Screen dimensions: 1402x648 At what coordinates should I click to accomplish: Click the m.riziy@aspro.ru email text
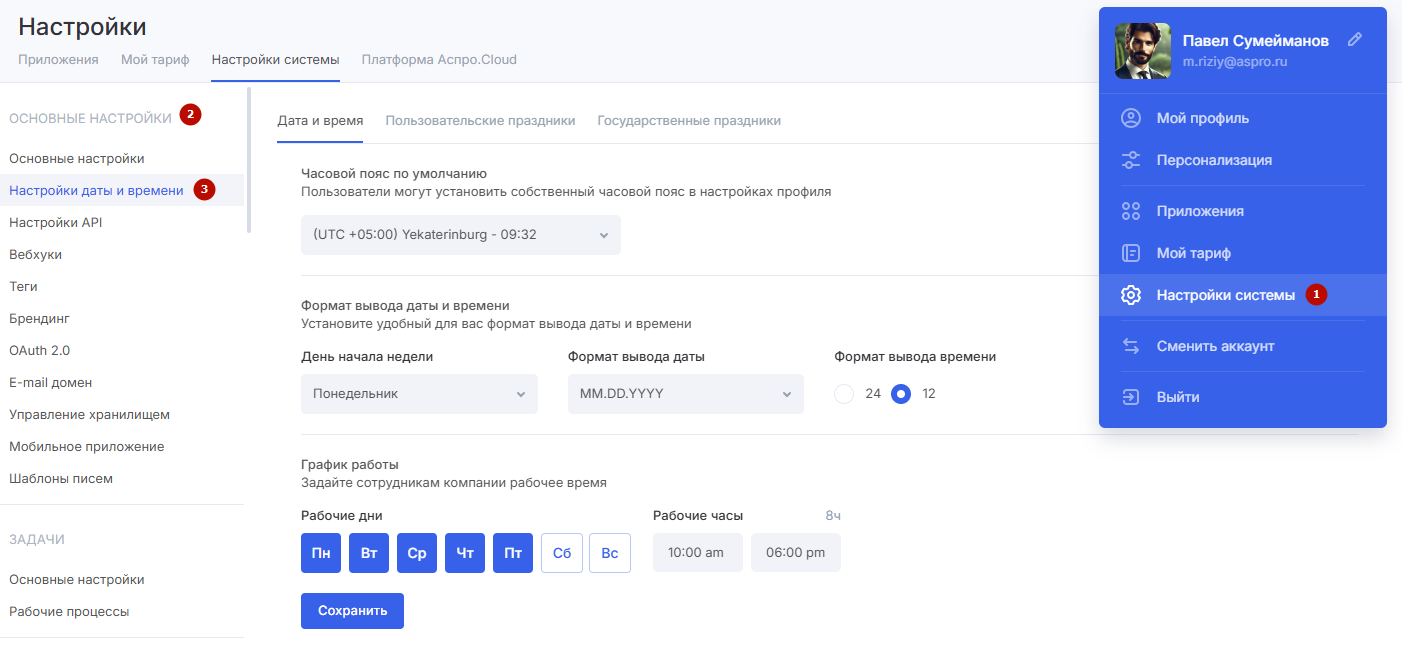(1234, 61)
